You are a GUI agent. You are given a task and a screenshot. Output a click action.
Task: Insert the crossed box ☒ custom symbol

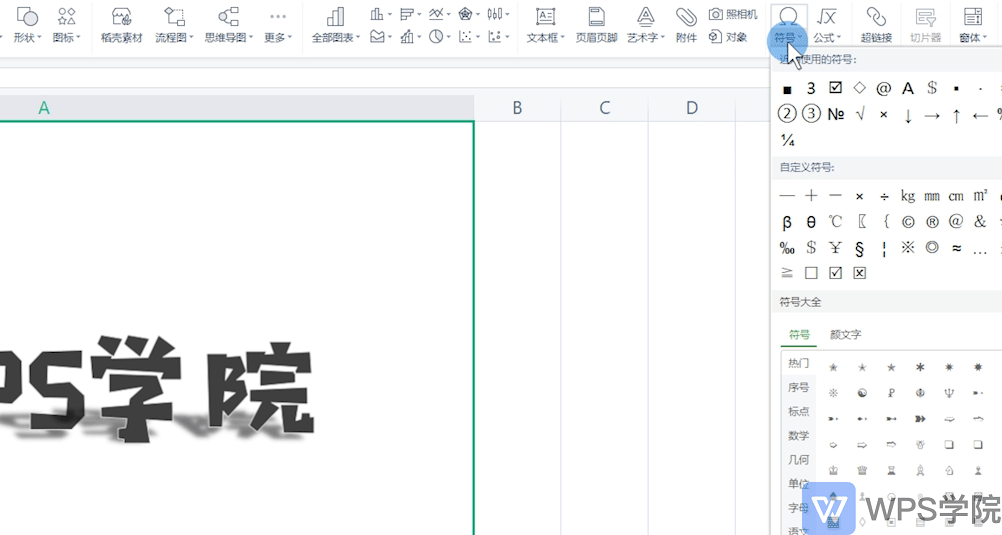click(859, 273)
